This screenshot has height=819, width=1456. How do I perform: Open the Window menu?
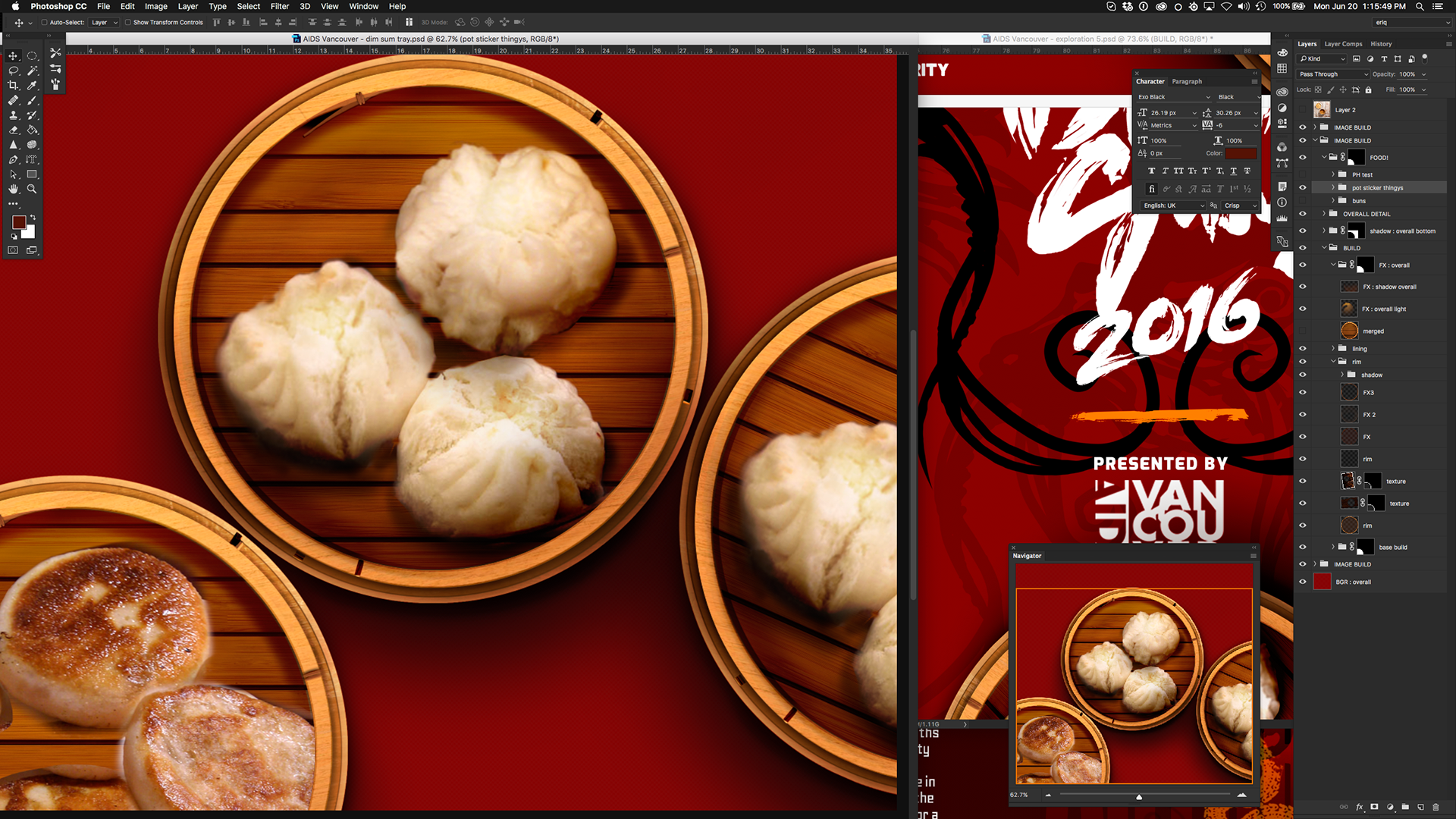pyautogui.click(x=364, y=6)
